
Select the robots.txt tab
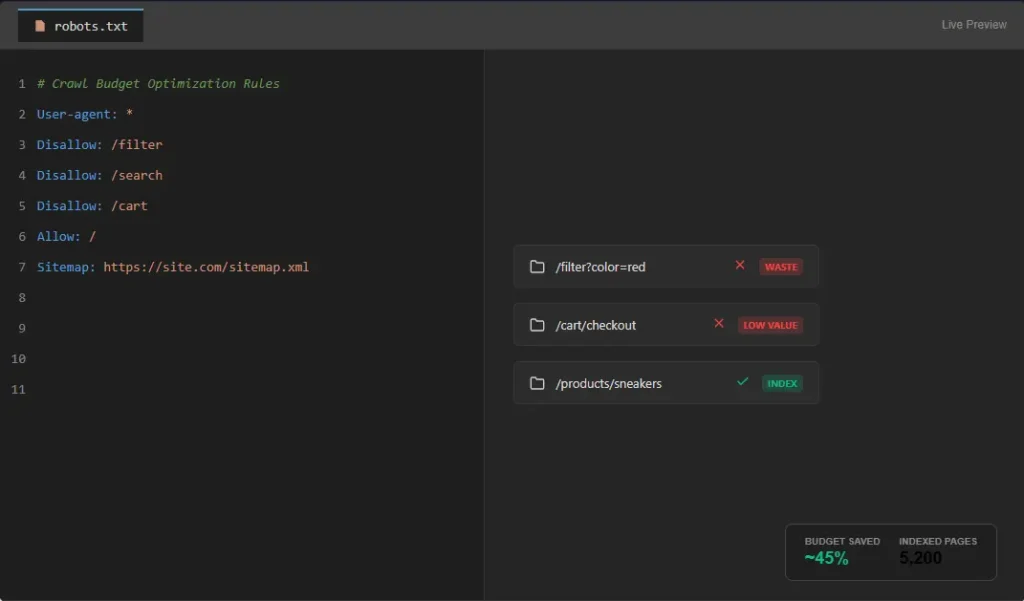pyautogui.click(x=80, y=25)
